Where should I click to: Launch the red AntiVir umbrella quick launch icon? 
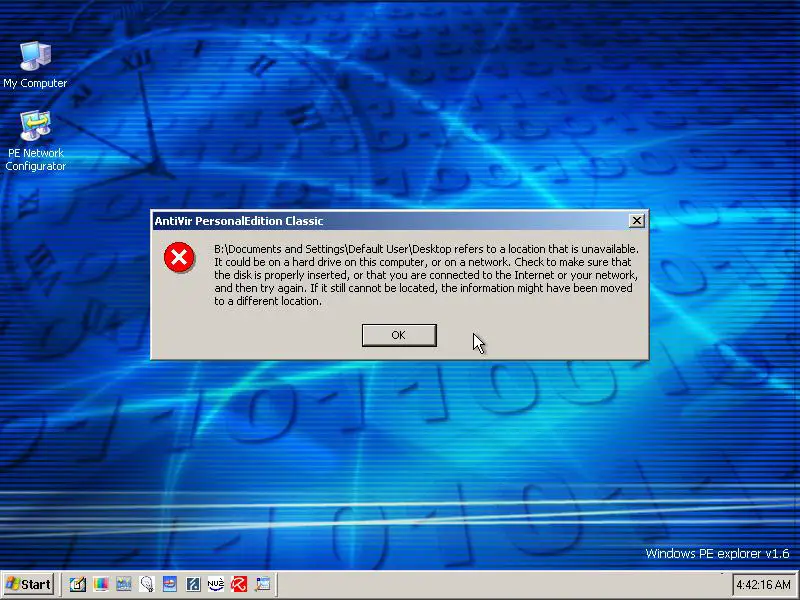[x=239, y=584]
